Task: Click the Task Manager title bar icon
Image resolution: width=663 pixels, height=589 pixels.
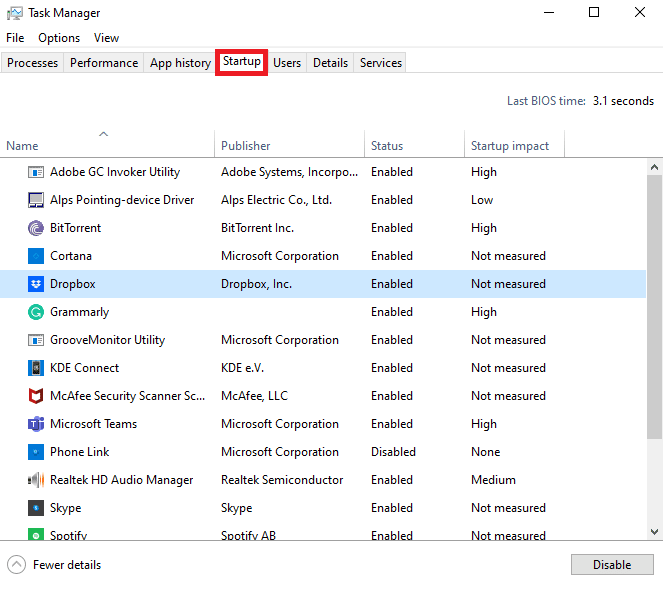Action: 15,13
